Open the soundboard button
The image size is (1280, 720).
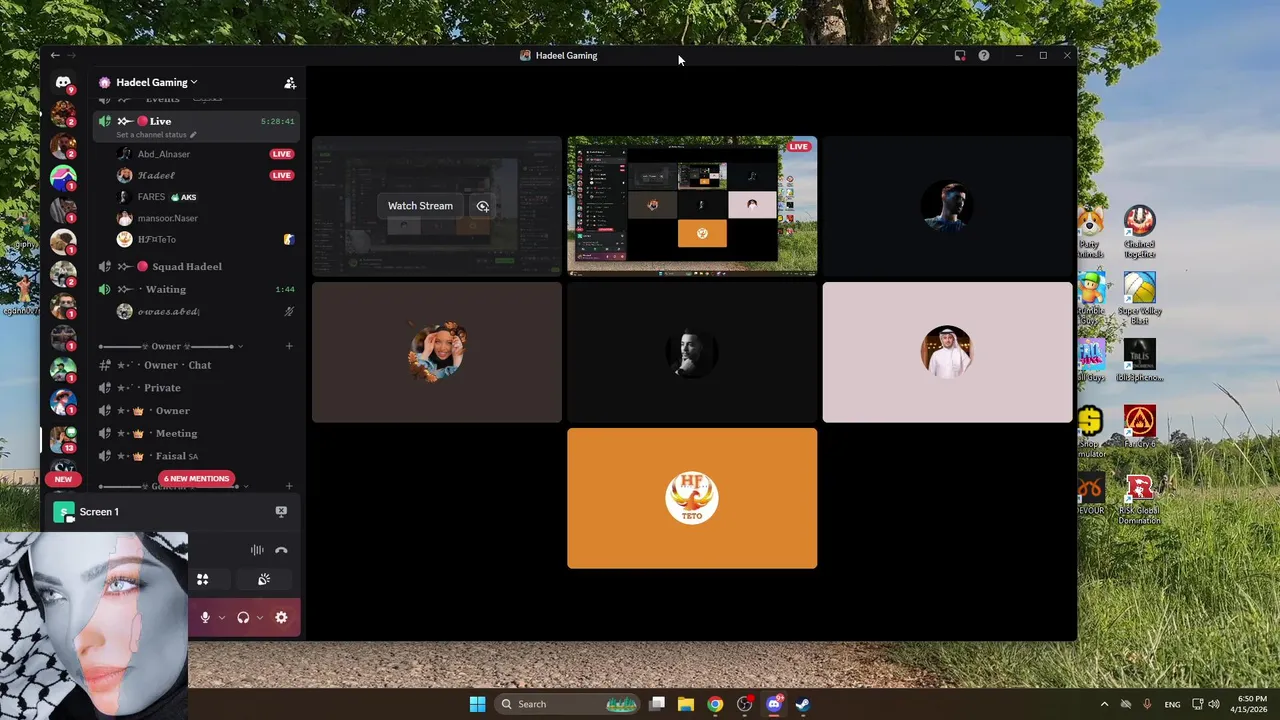coord(264,579)
